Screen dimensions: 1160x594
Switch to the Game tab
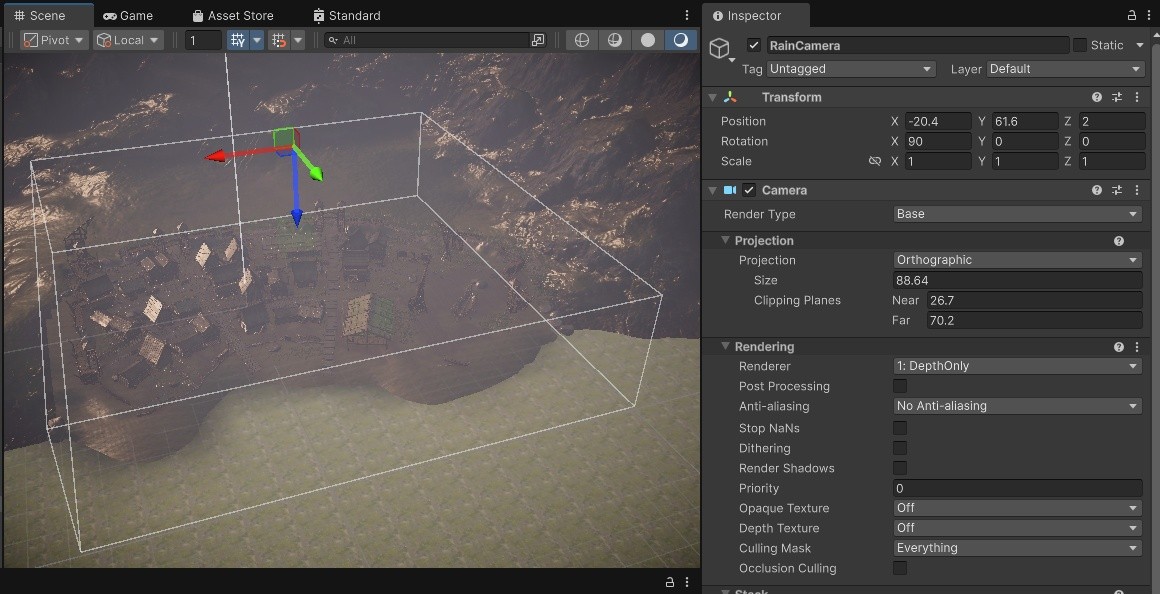tap(128, 16)
